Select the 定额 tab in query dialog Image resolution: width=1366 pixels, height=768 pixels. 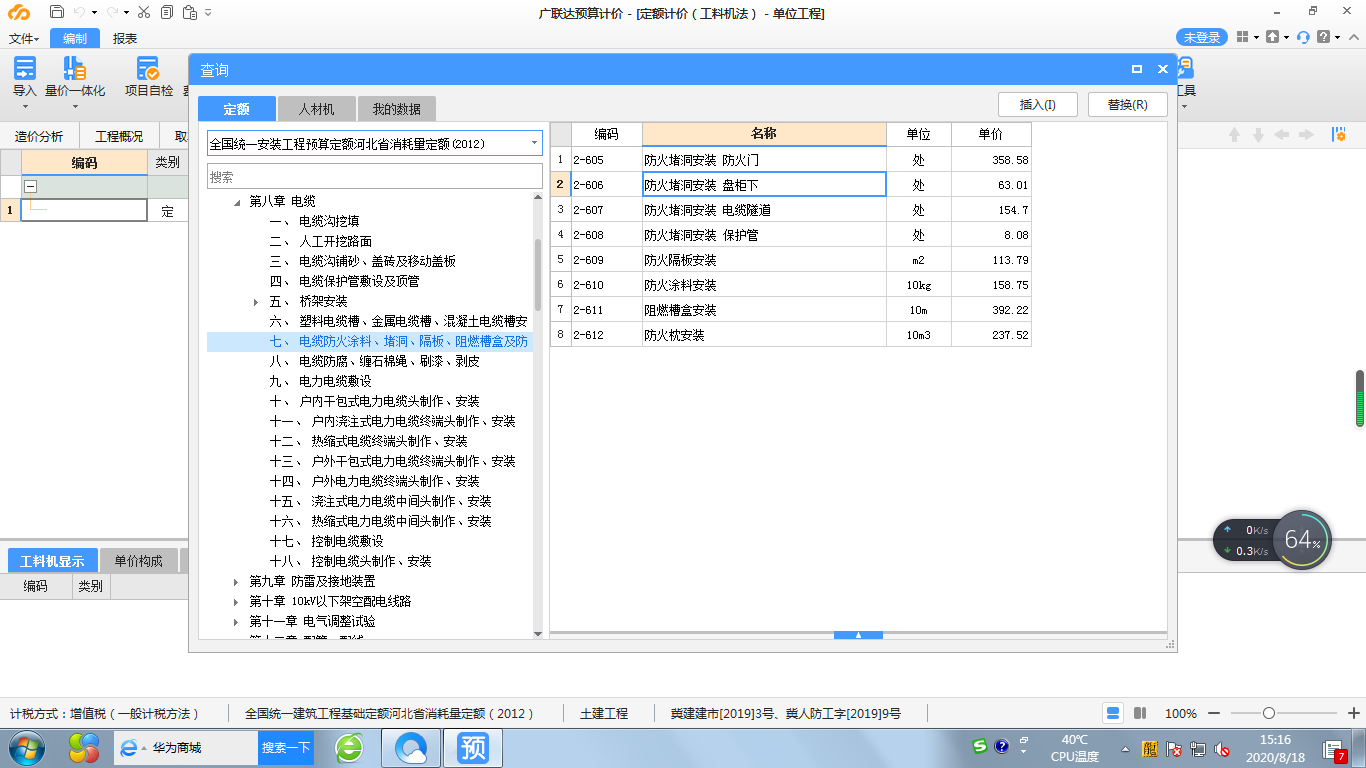click(236, 109)
